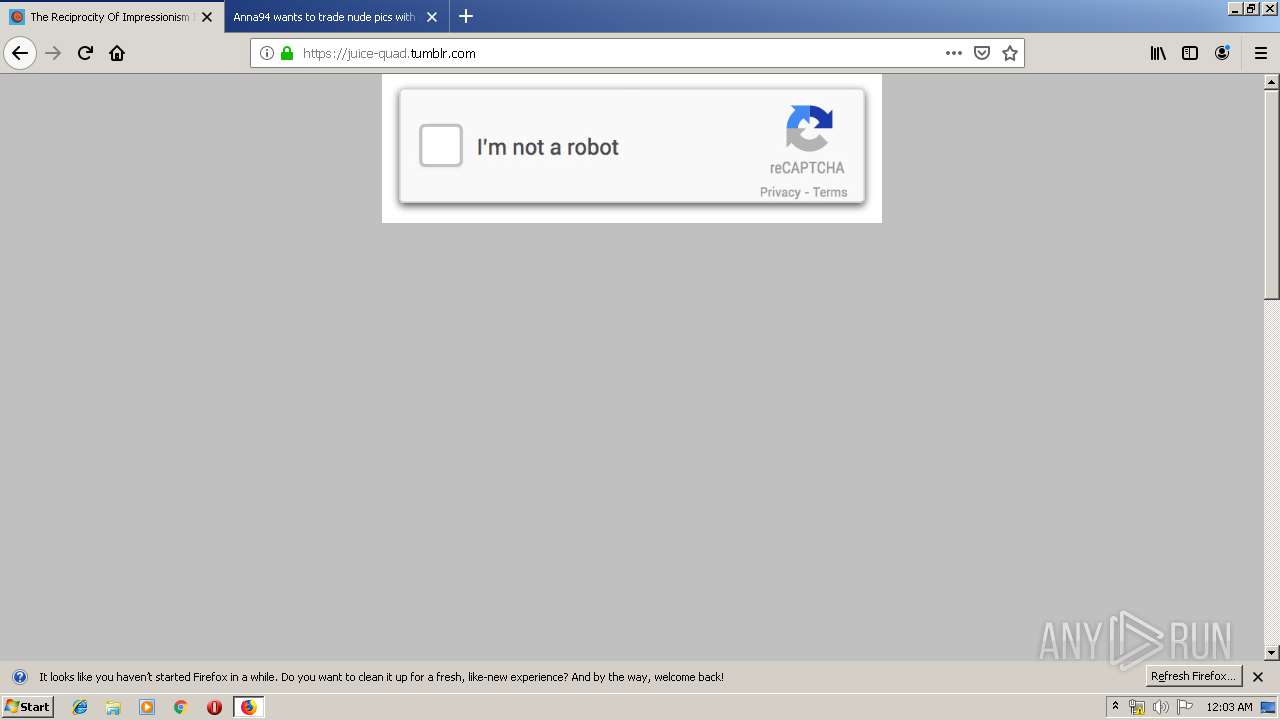The width and height of the screenshot is (1280, 720).
Task: Open the media player taskbar icon
Action: (147, 707)
